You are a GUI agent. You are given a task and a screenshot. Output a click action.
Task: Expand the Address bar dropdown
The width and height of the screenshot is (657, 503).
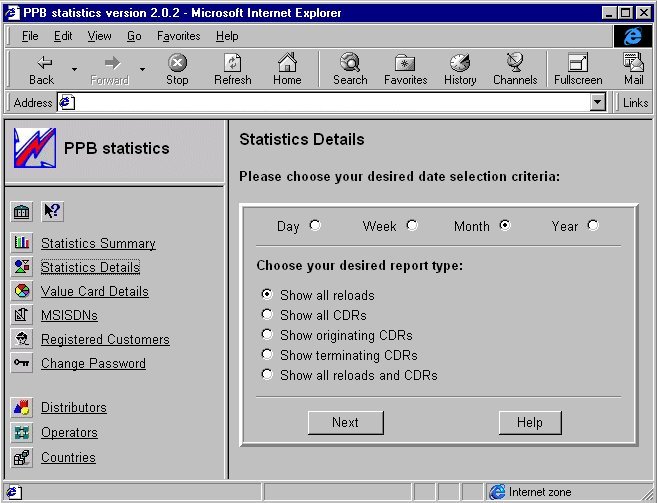(x=598, y=102)
